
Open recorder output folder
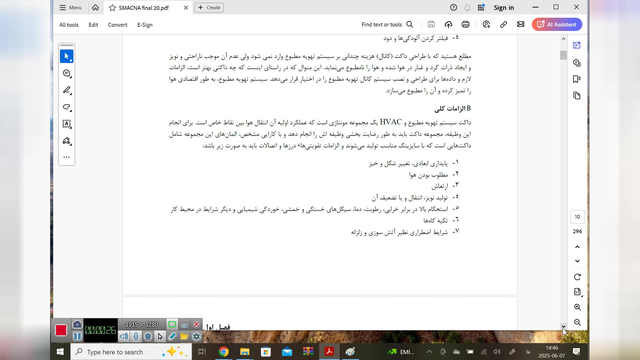click(184, 336)
